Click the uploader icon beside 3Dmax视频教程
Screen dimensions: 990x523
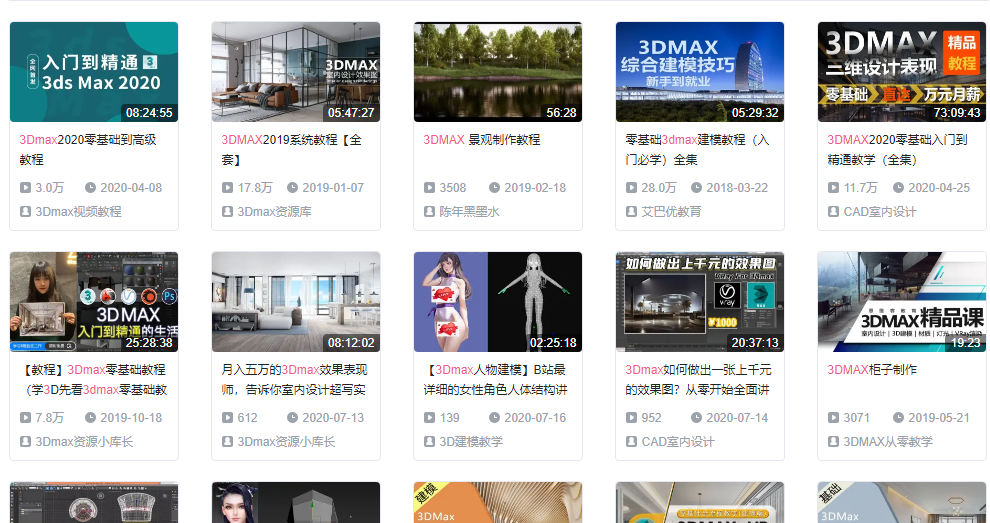[x=25, y=212]
